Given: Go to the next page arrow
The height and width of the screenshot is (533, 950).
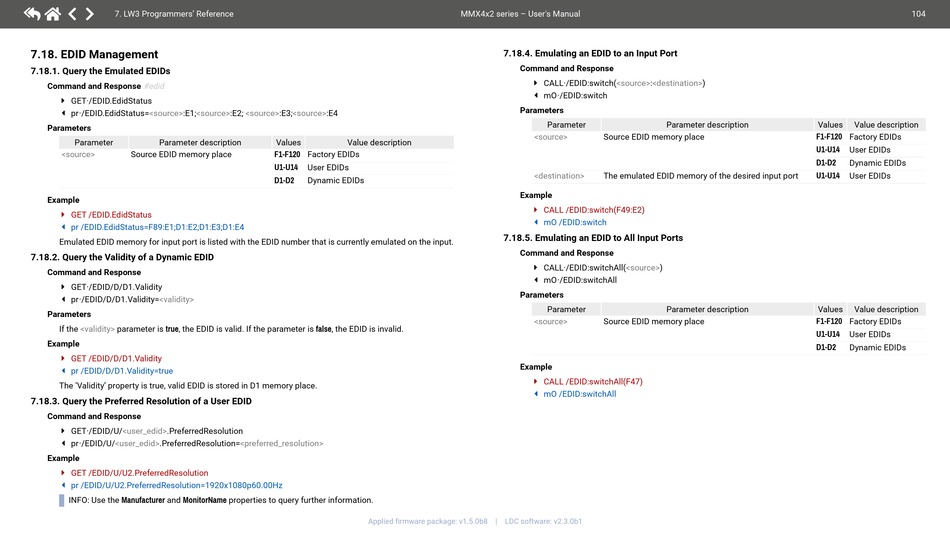Looking at the screenshot, I should point(90,14).
